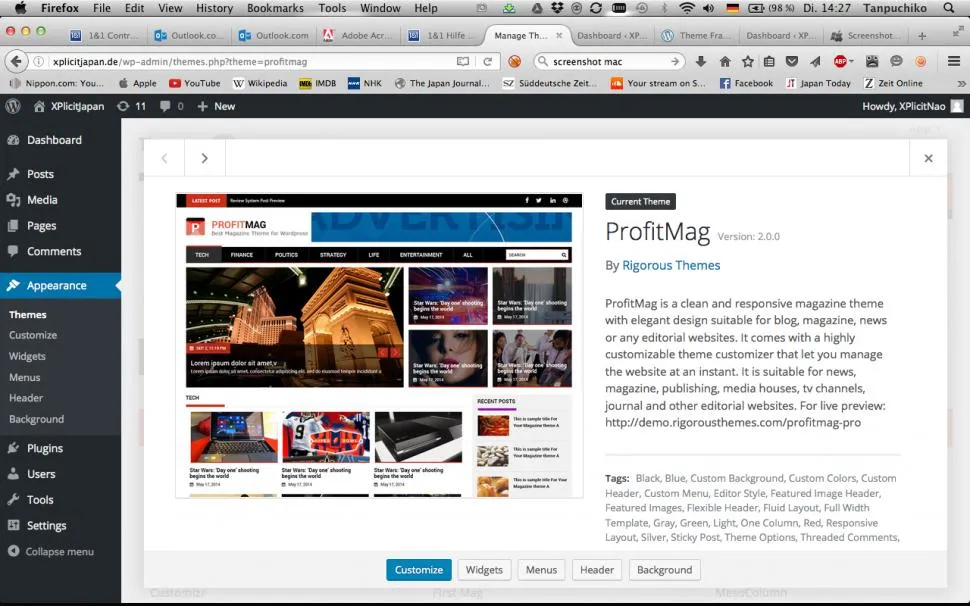Switch to the Adobe Acr... tab
The image size is (970, 606).
tap(358, 36)
